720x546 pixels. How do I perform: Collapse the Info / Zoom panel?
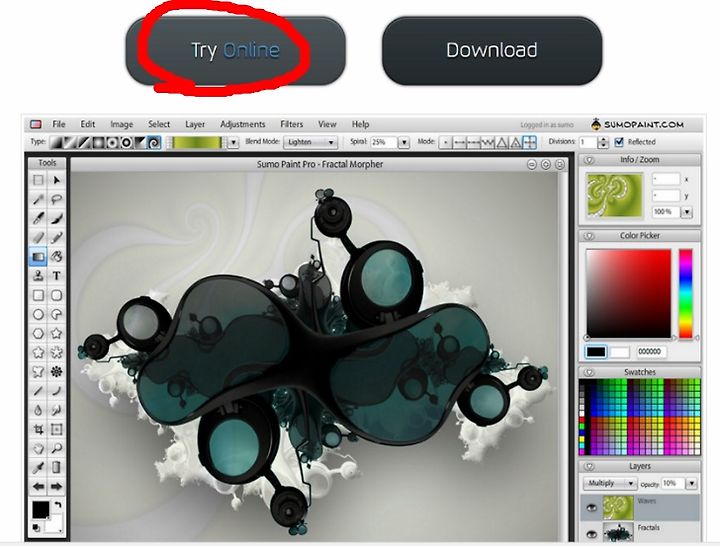[590, 160]
